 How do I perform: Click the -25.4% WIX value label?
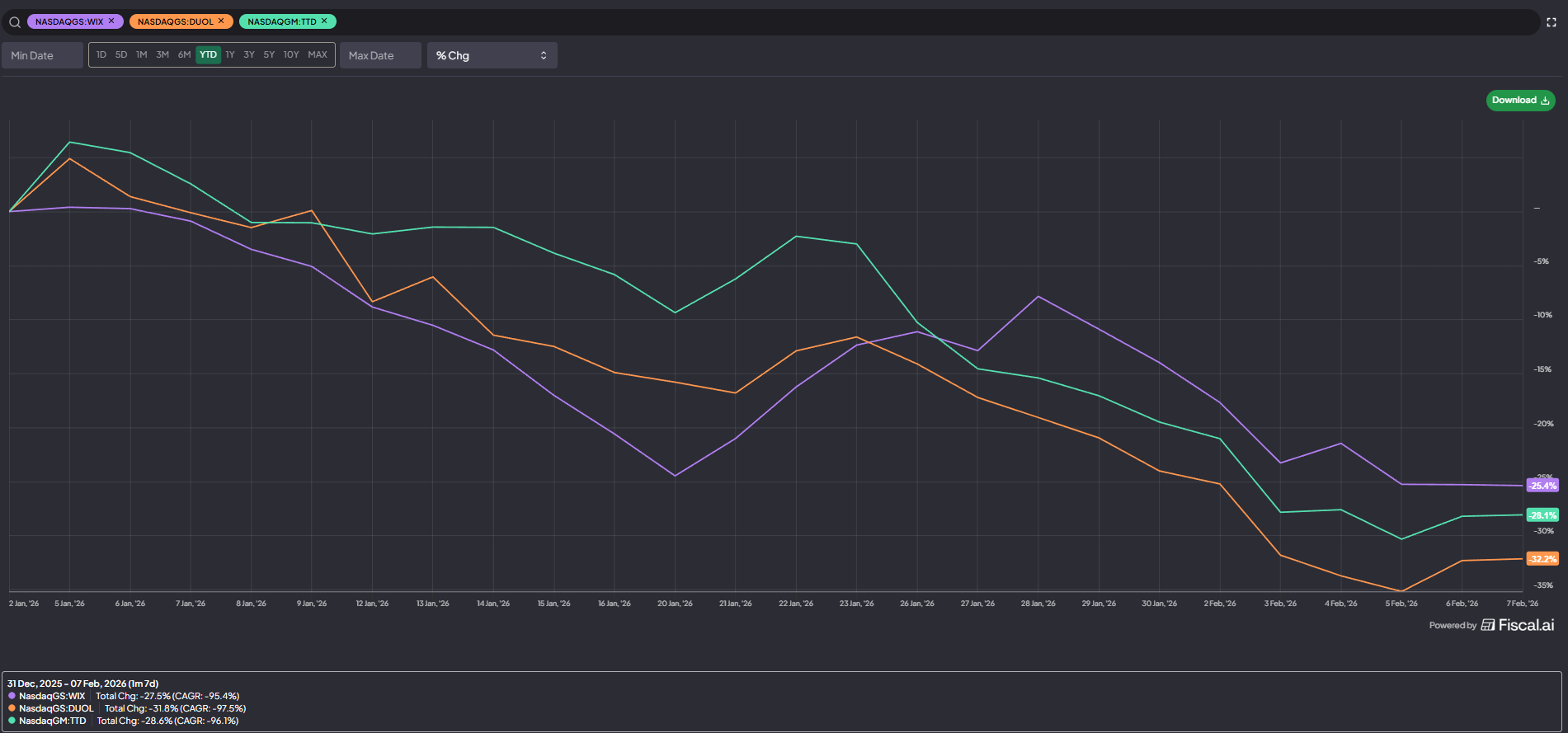coord(1542,486)
